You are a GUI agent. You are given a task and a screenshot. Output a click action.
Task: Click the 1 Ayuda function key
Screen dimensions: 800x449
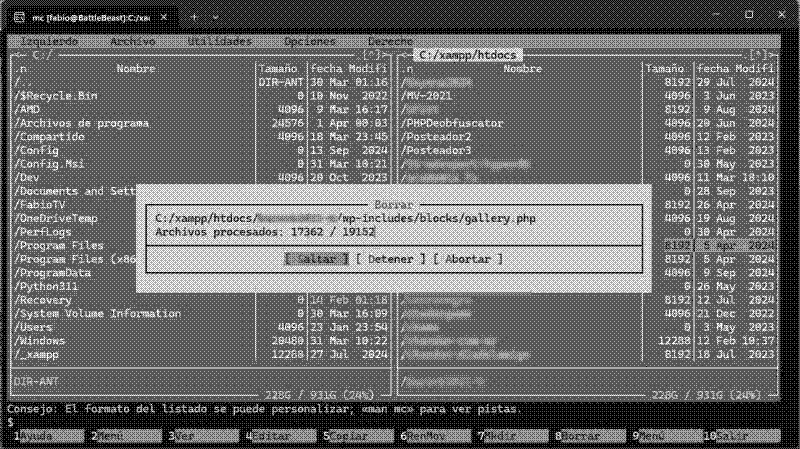coord(48,436)
